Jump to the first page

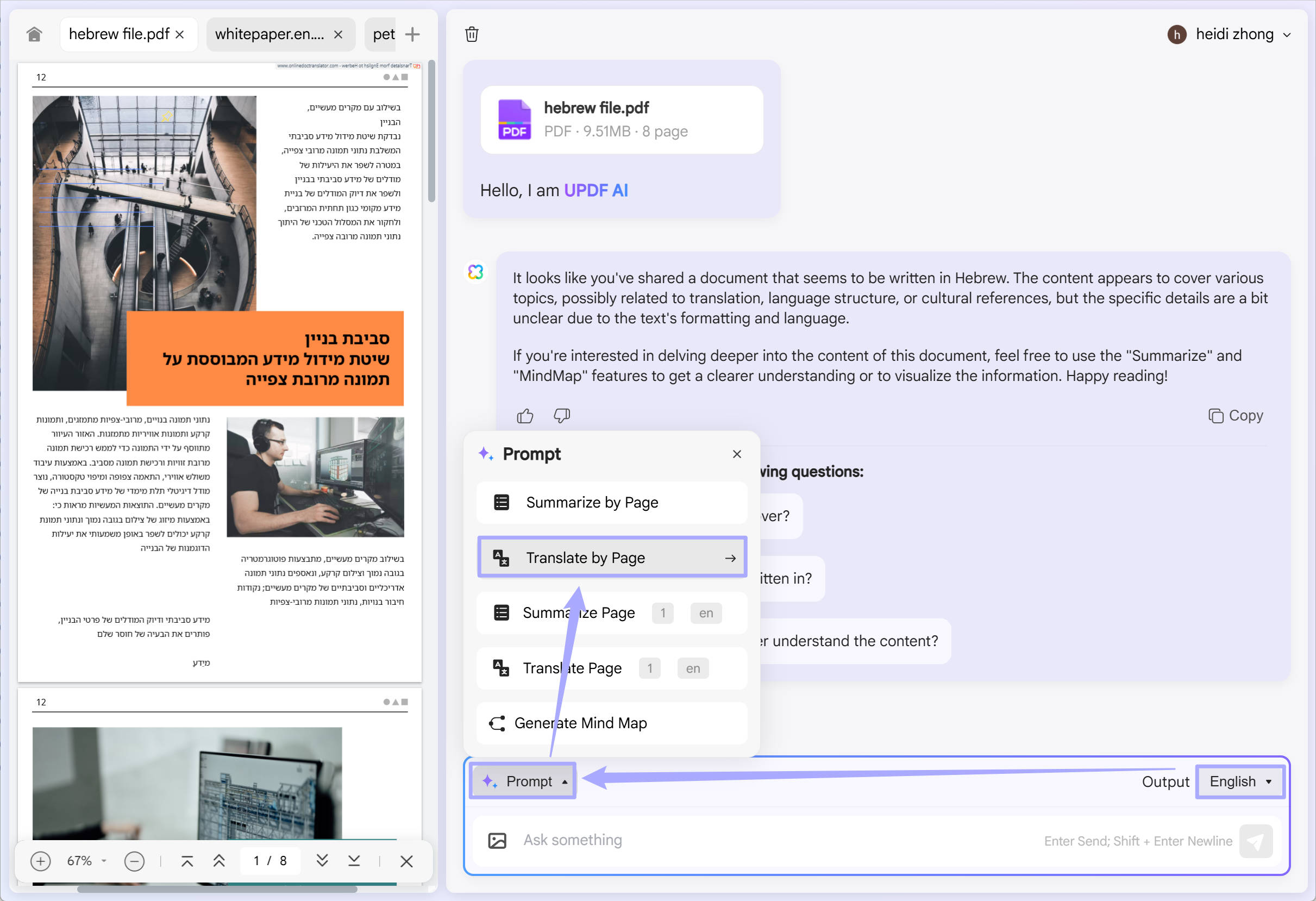[186, 861]
